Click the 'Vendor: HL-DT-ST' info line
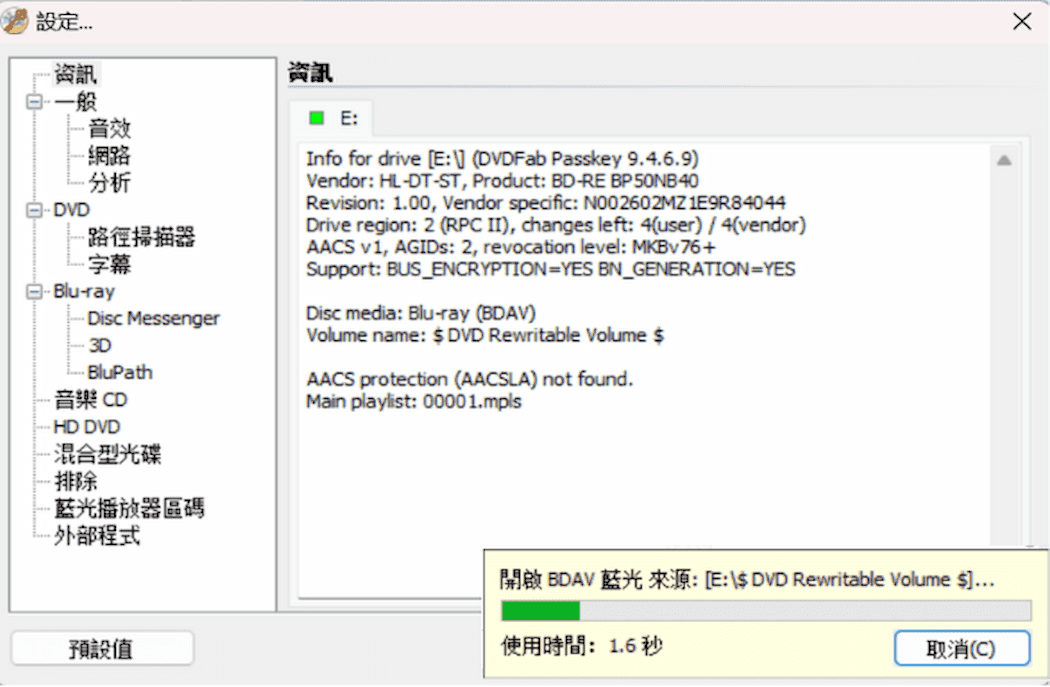1050x687 pixels. (502, 181)
